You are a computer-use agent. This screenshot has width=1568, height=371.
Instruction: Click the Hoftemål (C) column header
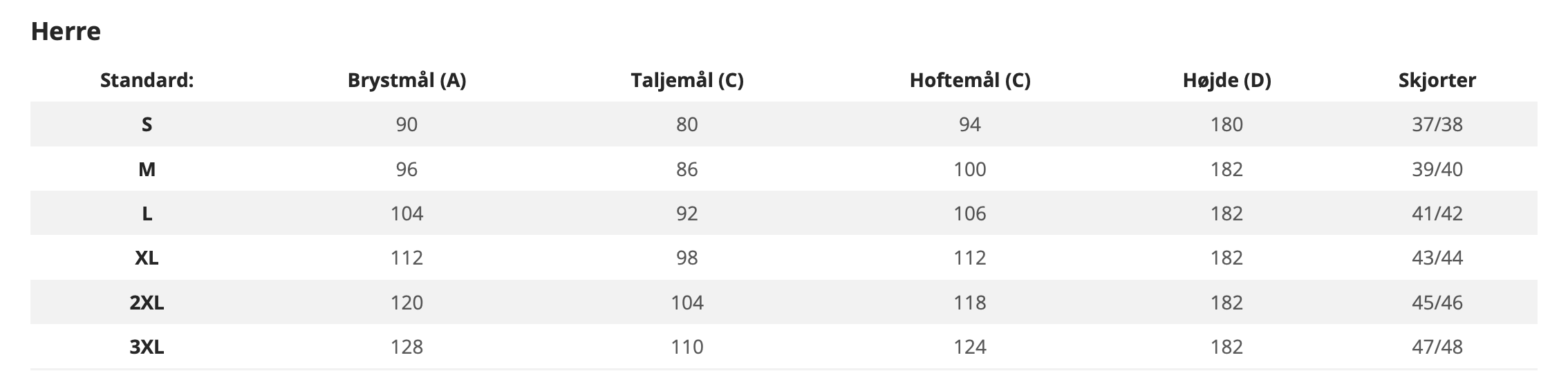[x=969, y=81]
